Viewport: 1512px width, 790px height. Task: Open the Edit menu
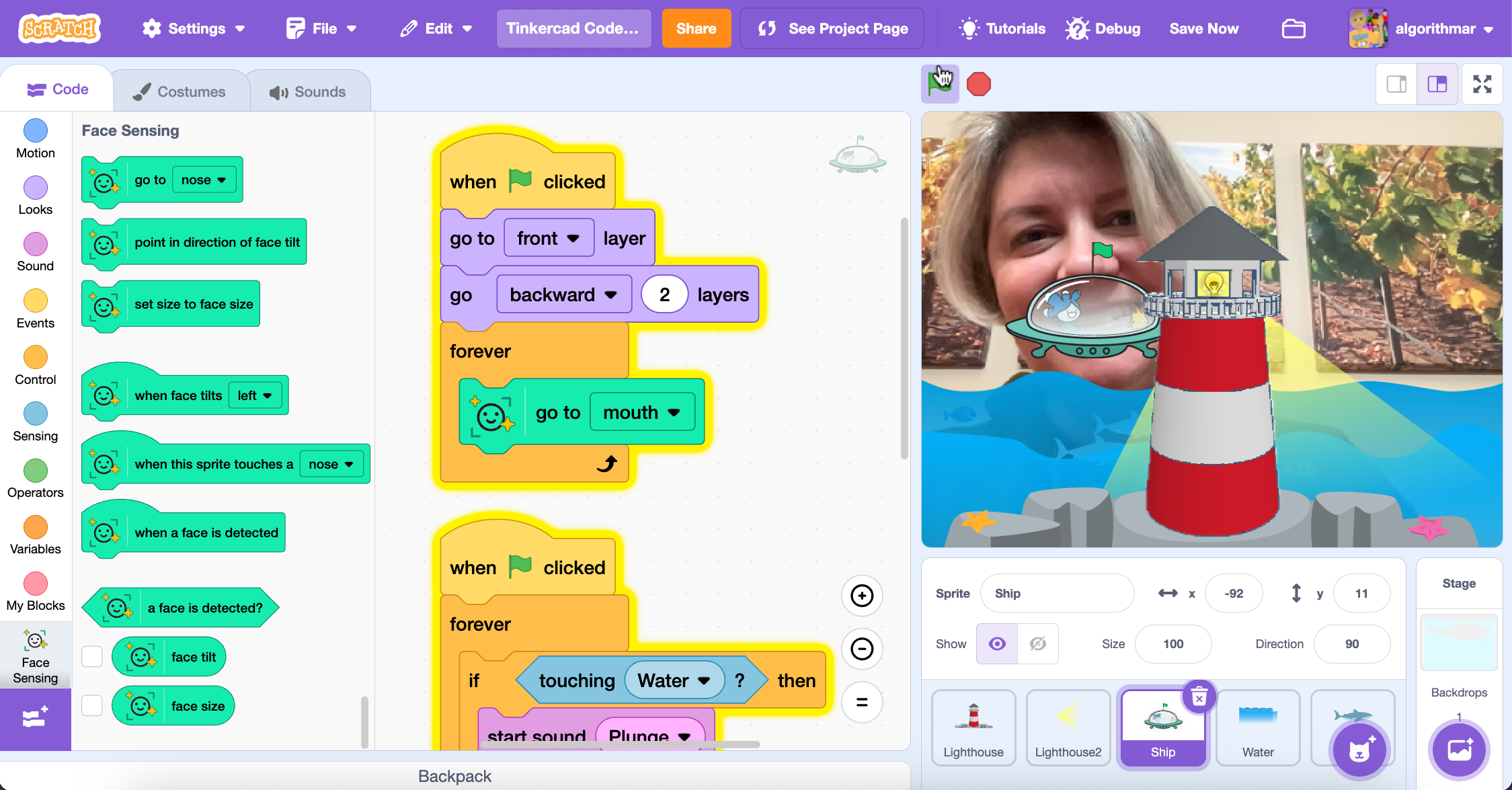[436, 29]
